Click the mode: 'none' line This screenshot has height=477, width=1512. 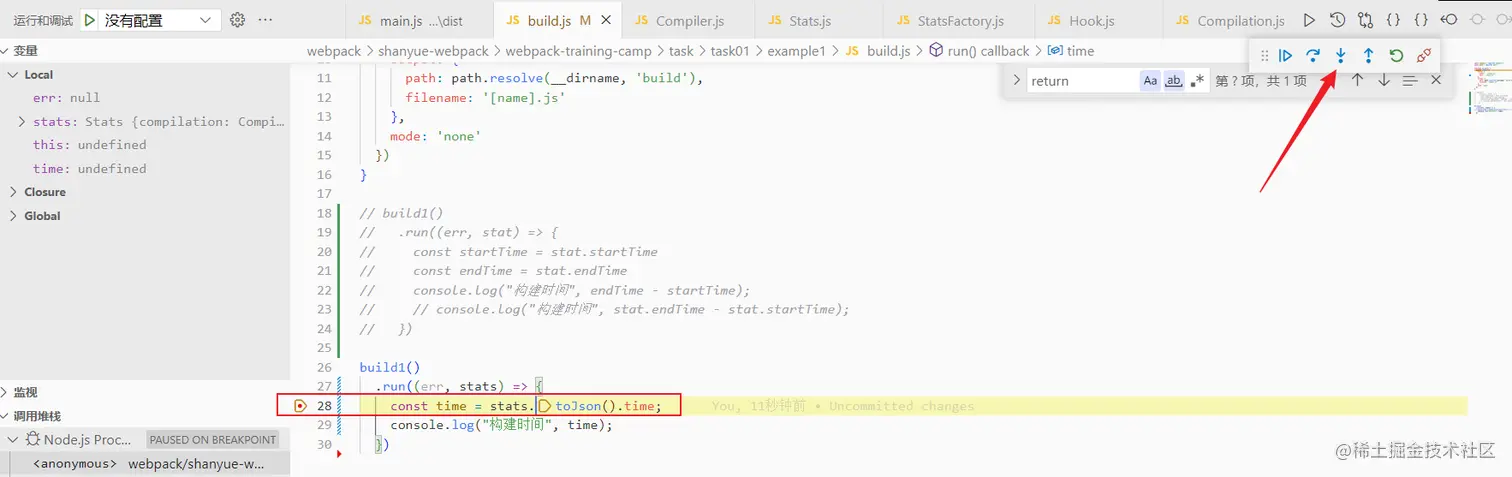(x=436, y=136)
